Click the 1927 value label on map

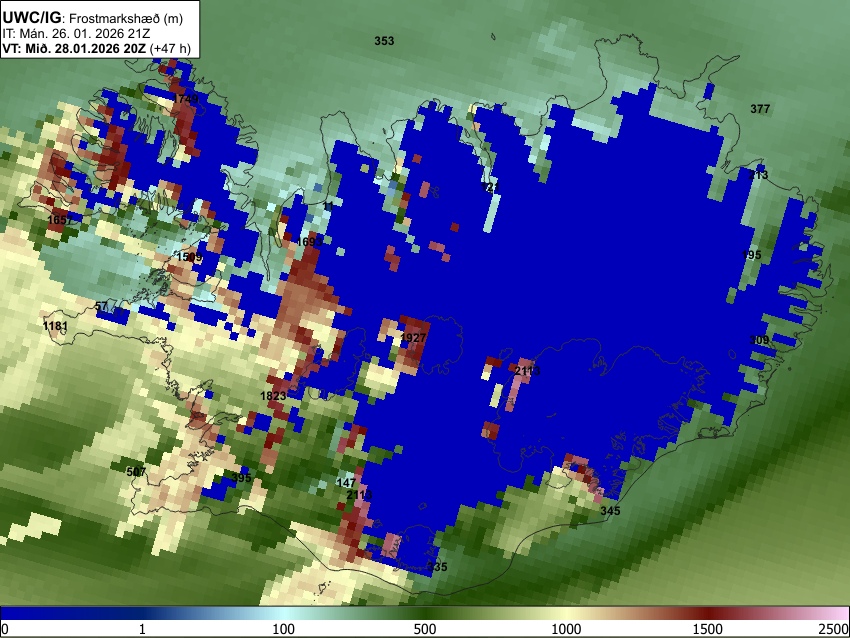click(x=413, y=338)
